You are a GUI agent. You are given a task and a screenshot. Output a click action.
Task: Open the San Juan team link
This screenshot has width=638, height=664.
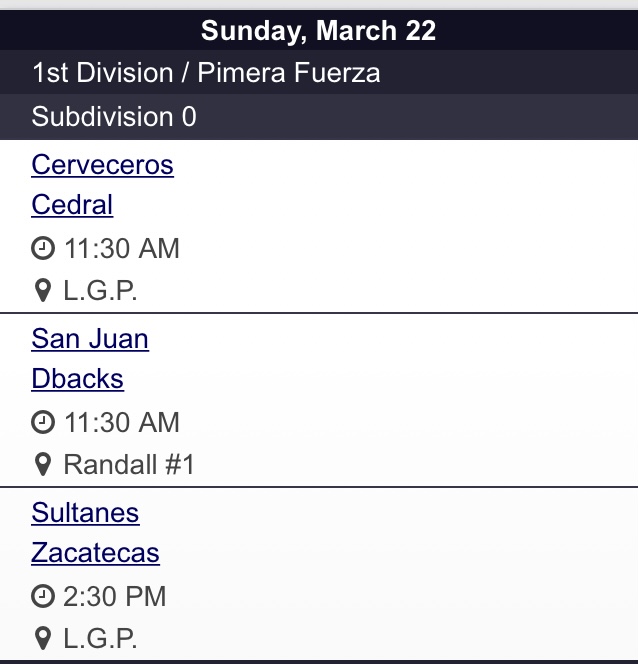pyautogui.click(x=90, y=339)
